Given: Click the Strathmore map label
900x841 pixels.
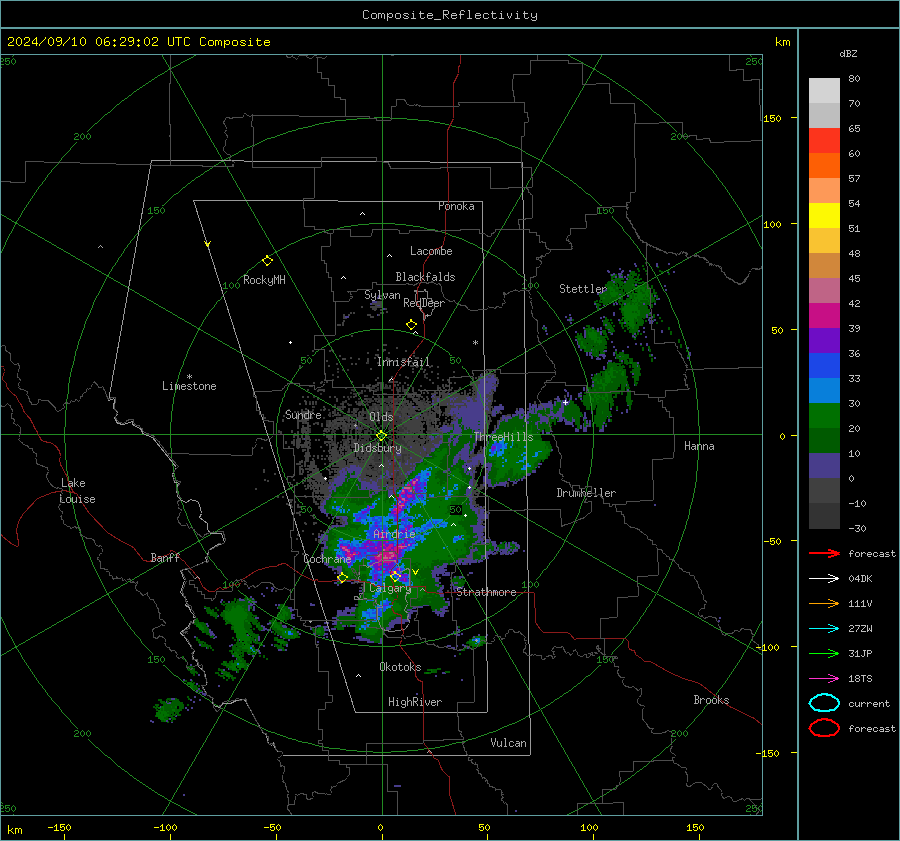Looking at the screenshot, I should pyautogui.click(x=486, y=592).
